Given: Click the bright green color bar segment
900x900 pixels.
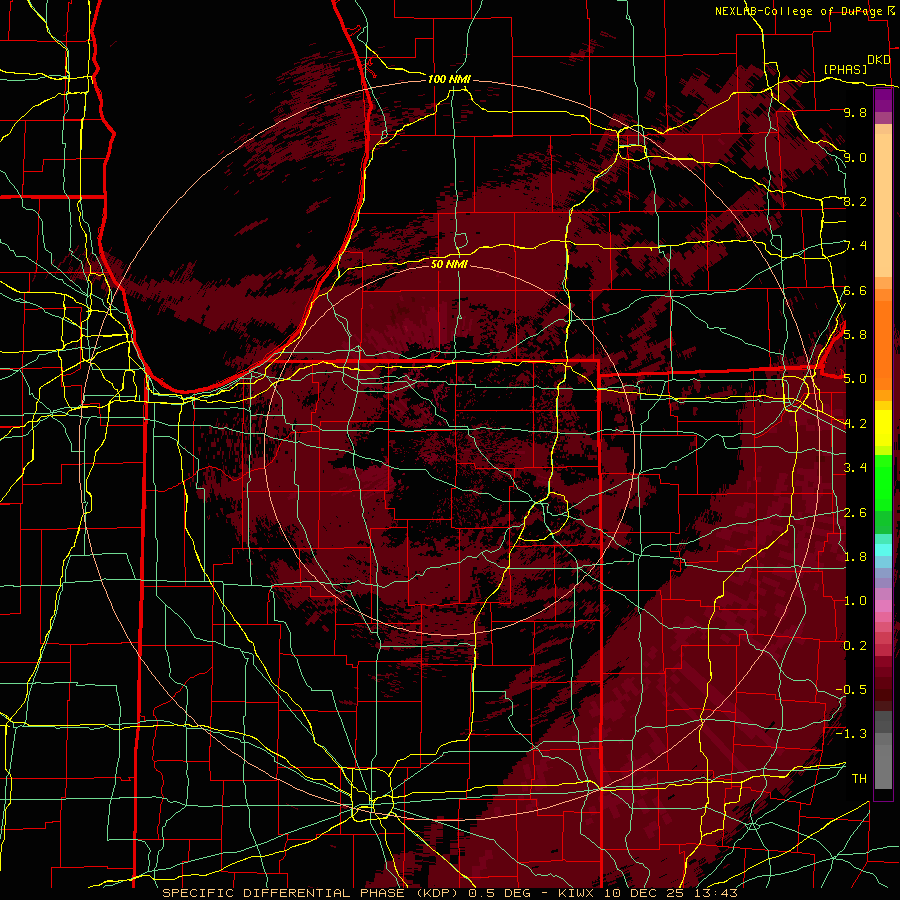Looking at the screenshot, I should (x=883, y=481).
